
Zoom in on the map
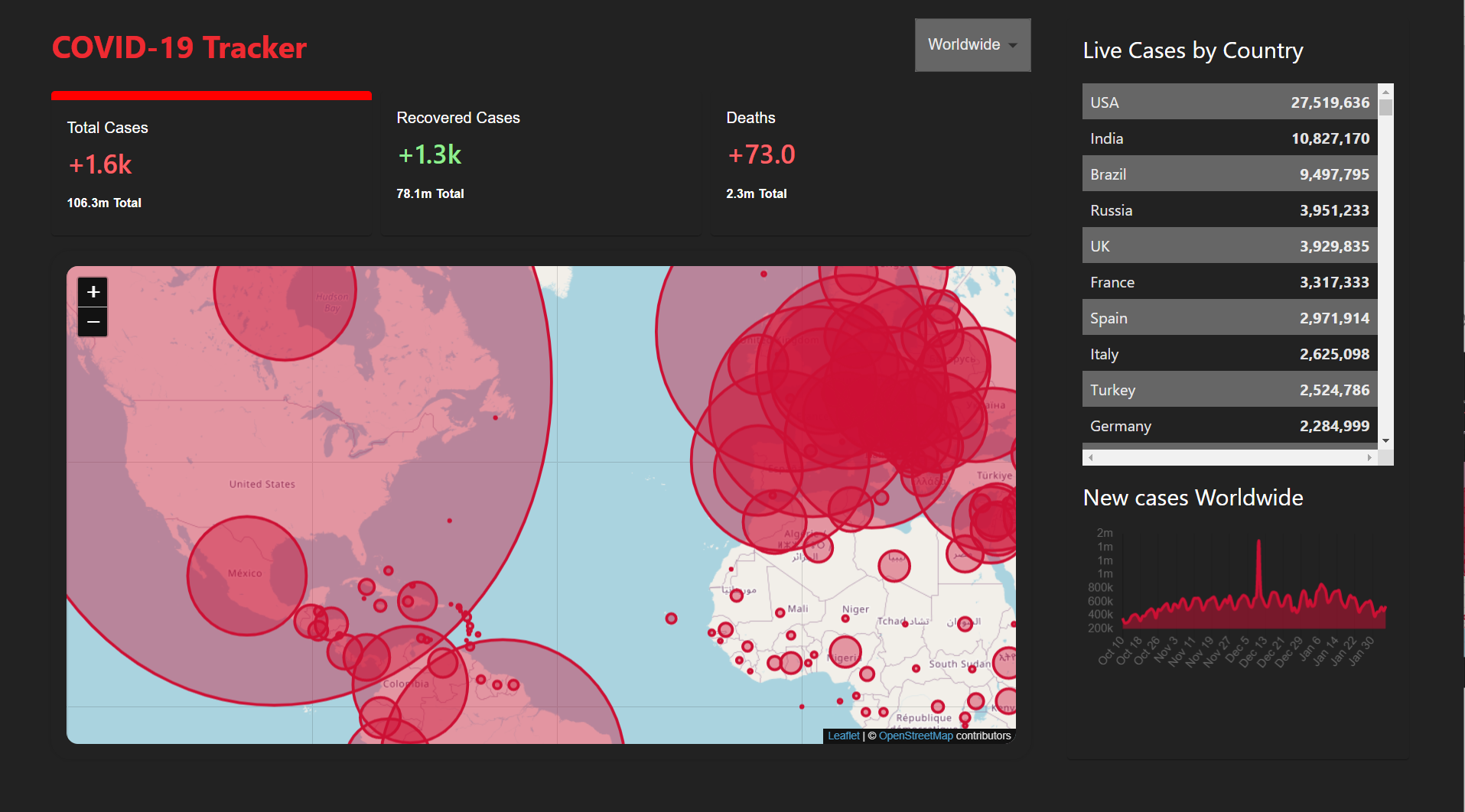coord(93,292)
